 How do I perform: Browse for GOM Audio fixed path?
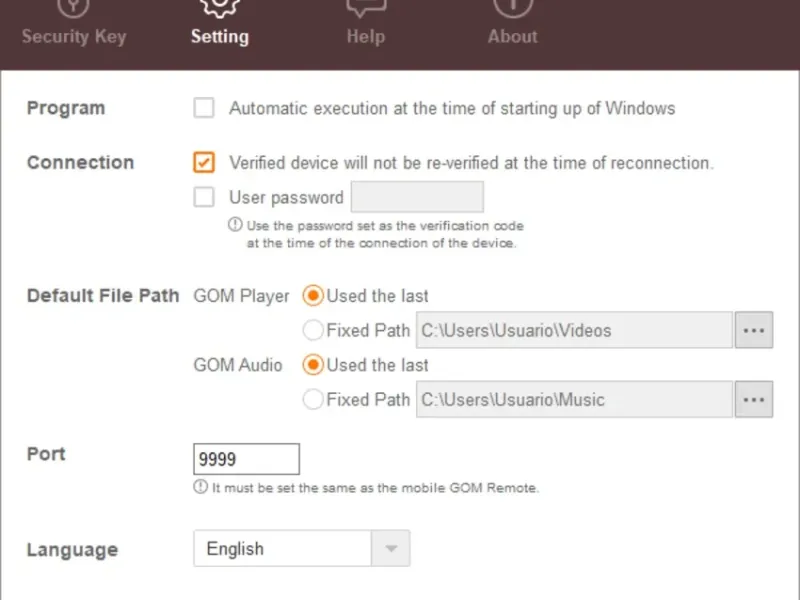click(754, 400)
